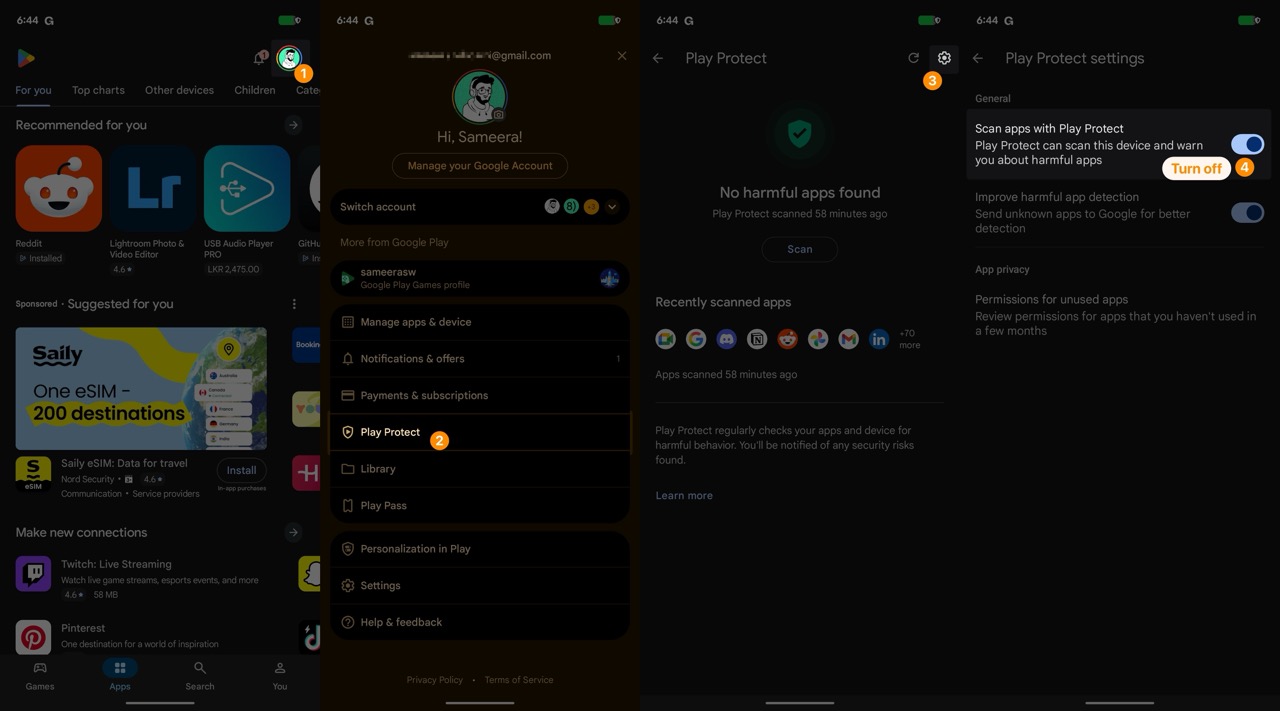Viewport: 1280px width, 711px height.
Task: Open the Twitch app icon
Action: (x=33, y=573)
